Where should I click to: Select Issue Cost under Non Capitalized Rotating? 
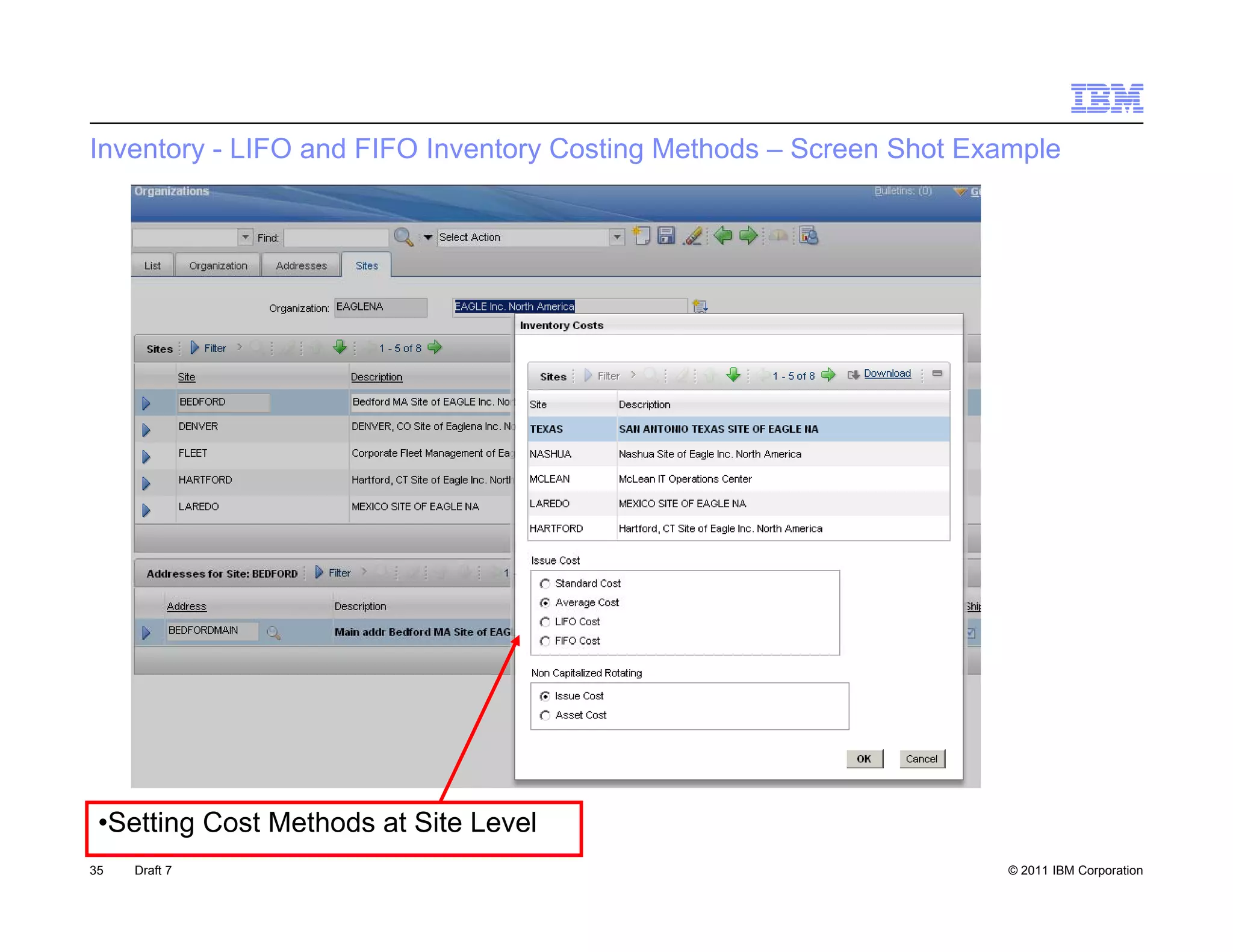point(545,696)
